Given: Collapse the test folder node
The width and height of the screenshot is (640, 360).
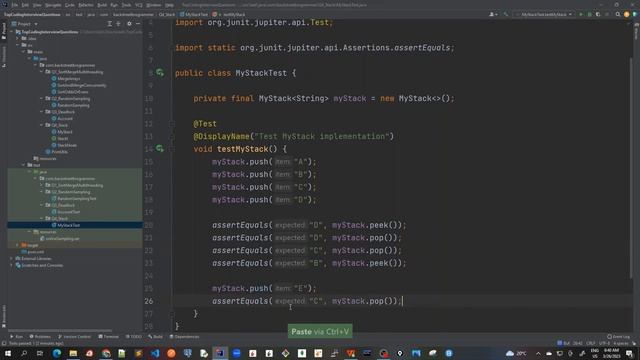Looking at the screenshot, I should click(x=24, y=165).
